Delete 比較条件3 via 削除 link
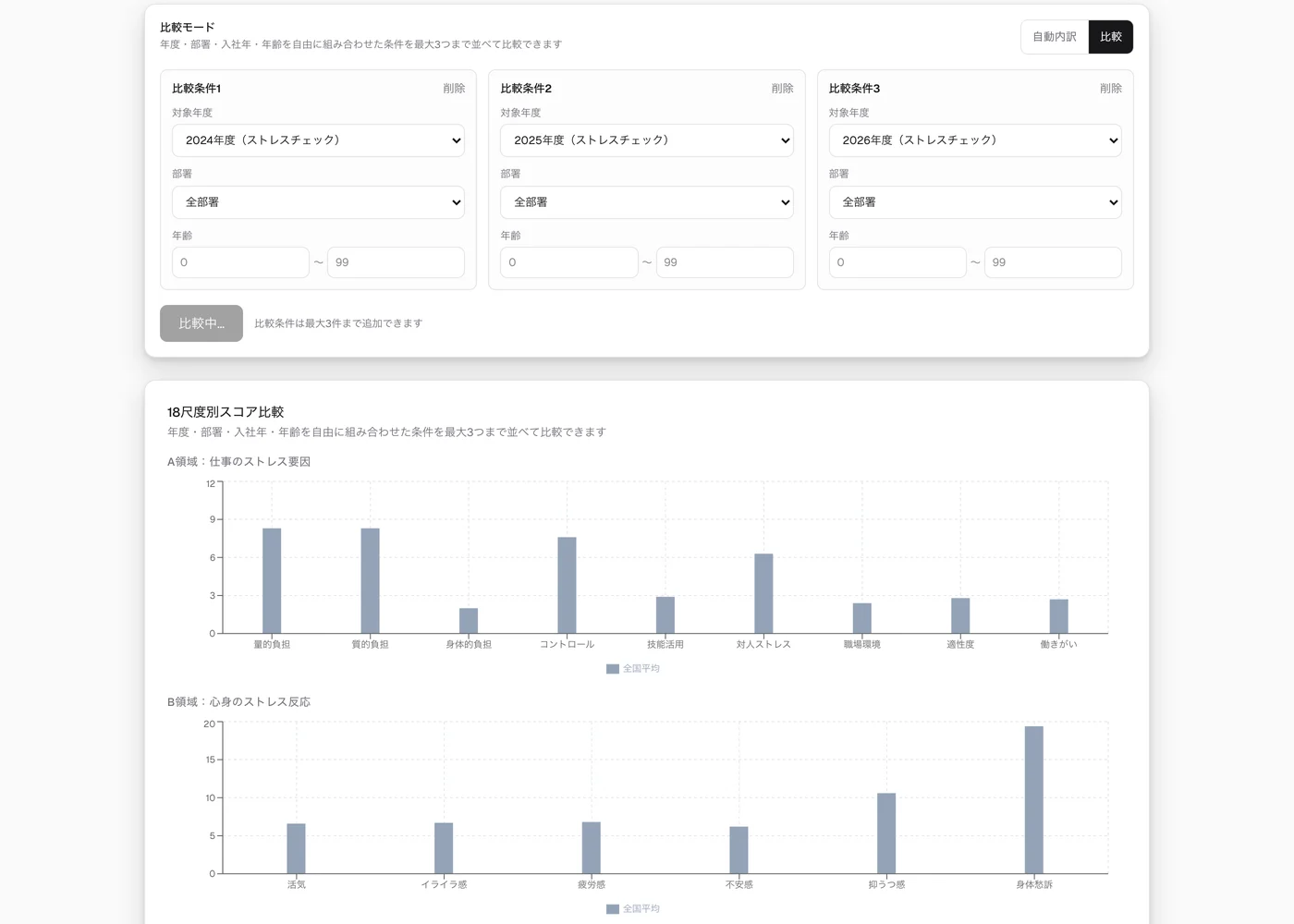Image resolution: width=1294 pixels, height=924 pixels. (1111, 89)
